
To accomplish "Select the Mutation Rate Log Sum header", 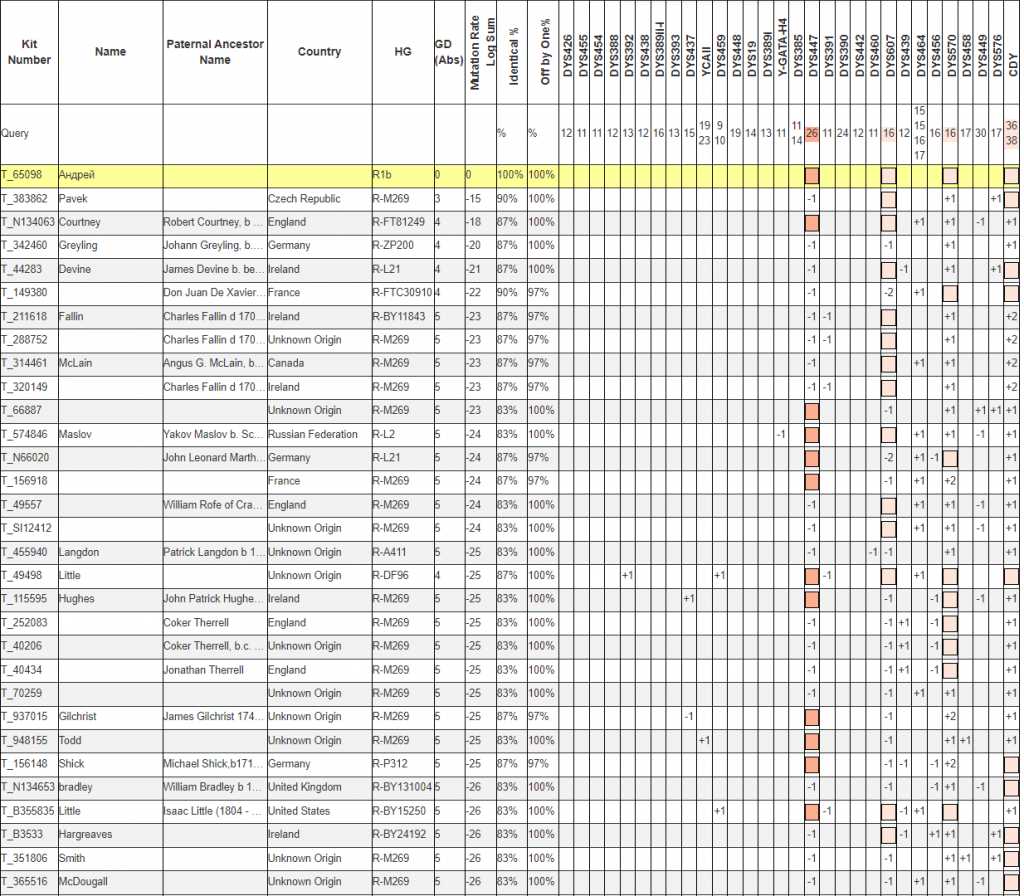I will (481, 52).
